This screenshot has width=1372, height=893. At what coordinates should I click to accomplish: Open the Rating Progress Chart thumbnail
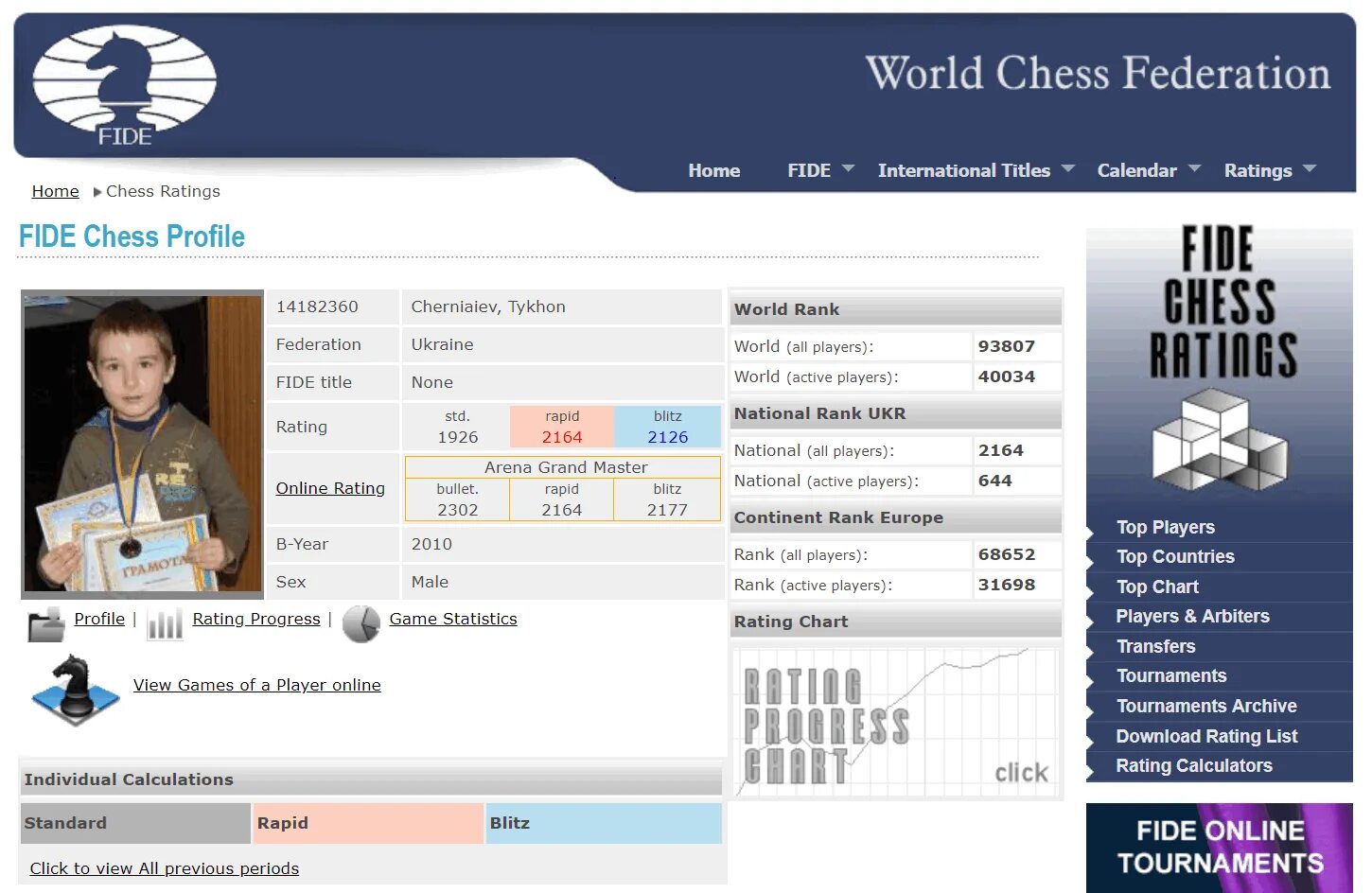click(x=896, y=721)
